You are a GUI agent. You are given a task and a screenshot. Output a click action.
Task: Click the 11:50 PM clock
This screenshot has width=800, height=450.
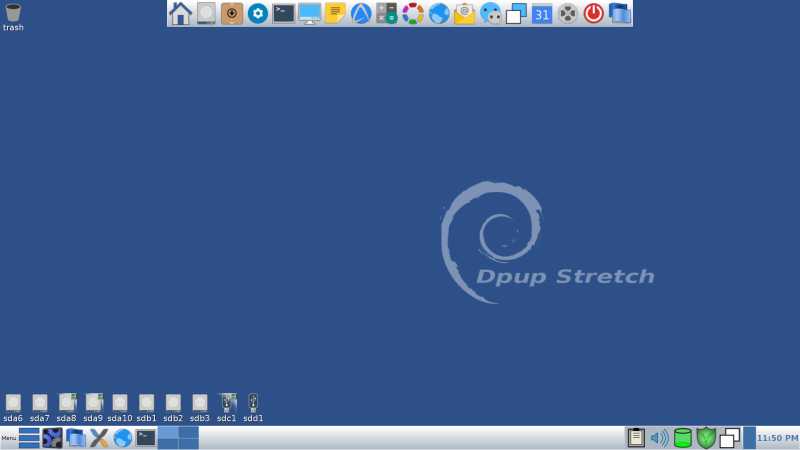pyautogui.click(x=777, y=438)
